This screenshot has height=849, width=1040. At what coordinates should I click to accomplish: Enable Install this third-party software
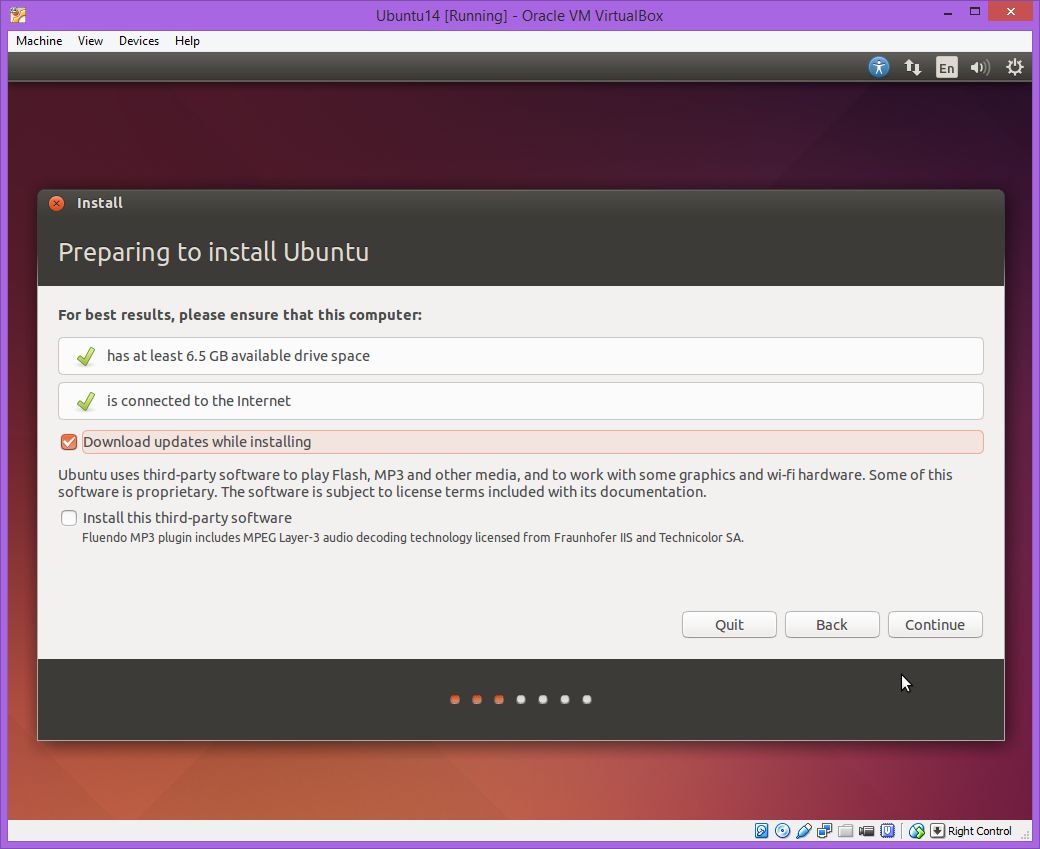click(x=69, y=518)
